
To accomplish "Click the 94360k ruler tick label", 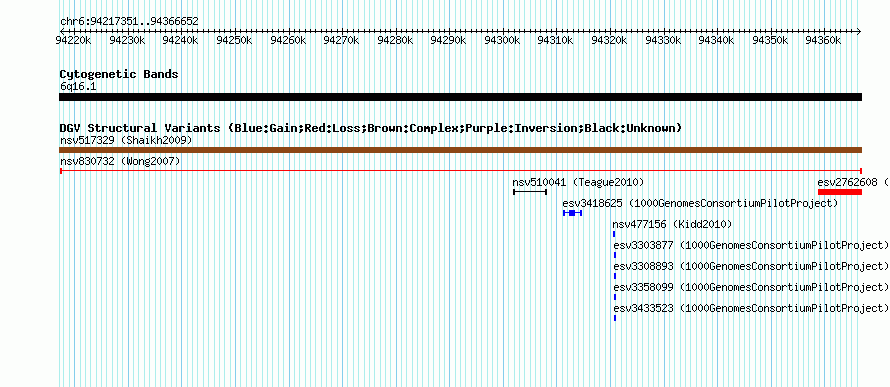I will click(823, 40).
